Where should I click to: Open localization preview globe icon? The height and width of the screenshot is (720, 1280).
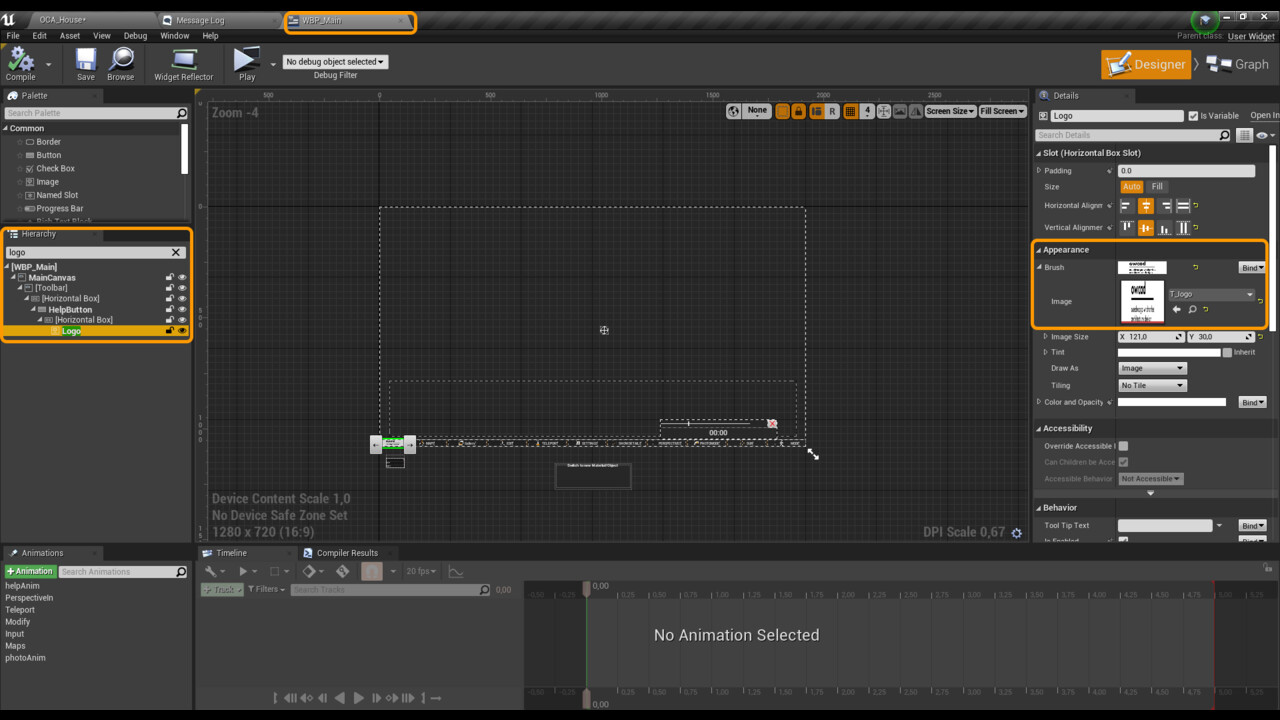pyautogui.click(x=734, y=111)
